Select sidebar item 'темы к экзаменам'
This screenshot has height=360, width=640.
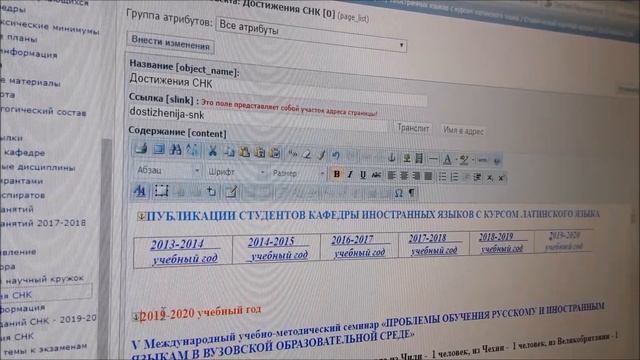[44, 348]
